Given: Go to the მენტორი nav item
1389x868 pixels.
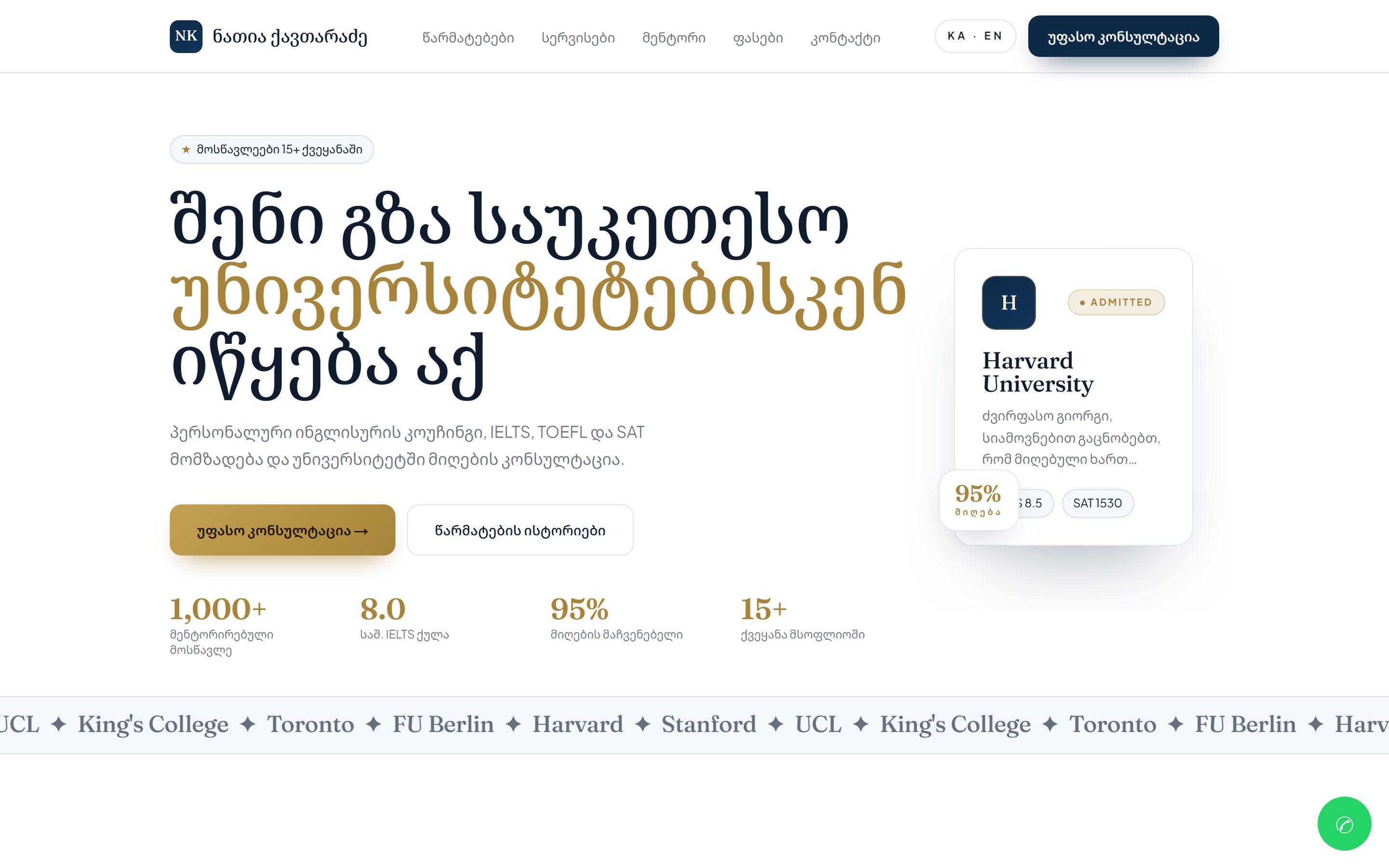Looking at the screenshot, I should pyautogui.click(x=674, y=38).
